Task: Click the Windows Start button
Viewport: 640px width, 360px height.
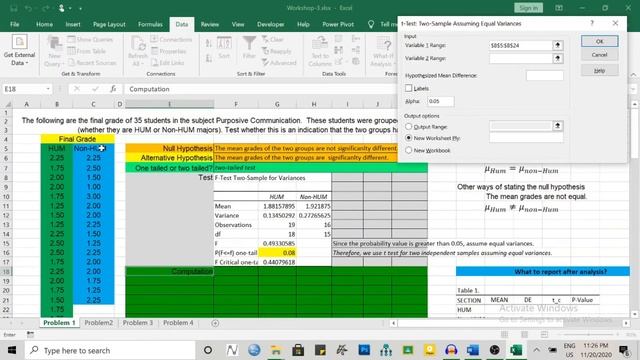Action: pyautogui.click(x=12, y=350)
